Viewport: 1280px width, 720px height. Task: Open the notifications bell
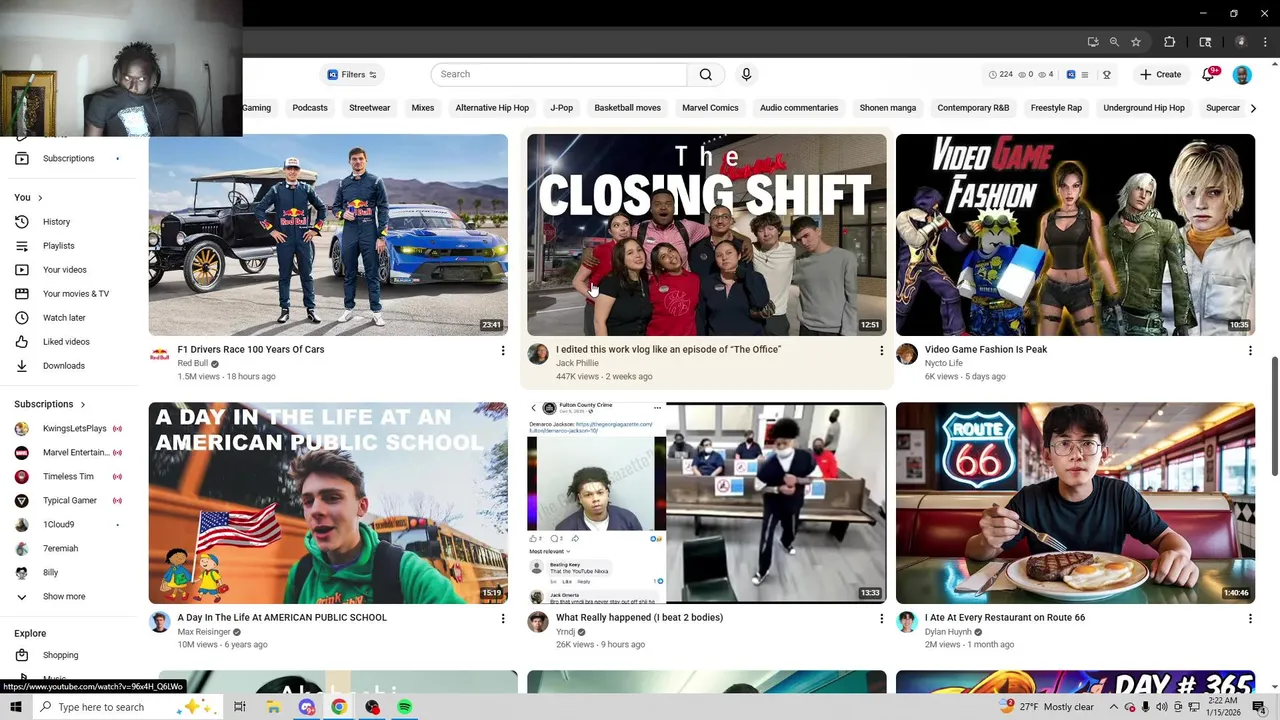tap(1208, 74)
